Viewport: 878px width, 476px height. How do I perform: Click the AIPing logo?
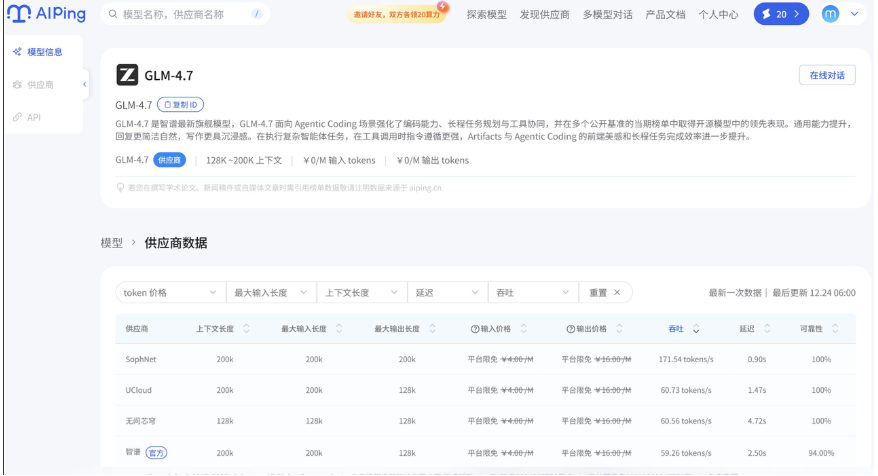[46, 15]
